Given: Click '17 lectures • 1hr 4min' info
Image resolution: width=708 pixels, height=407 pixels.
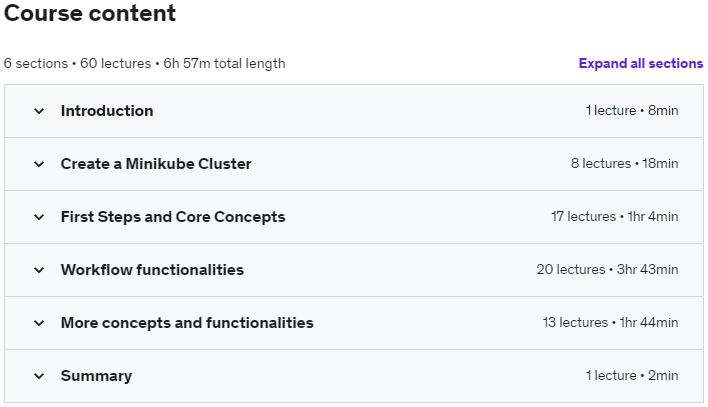Looking at the screenshot, I should coord(614,217).
